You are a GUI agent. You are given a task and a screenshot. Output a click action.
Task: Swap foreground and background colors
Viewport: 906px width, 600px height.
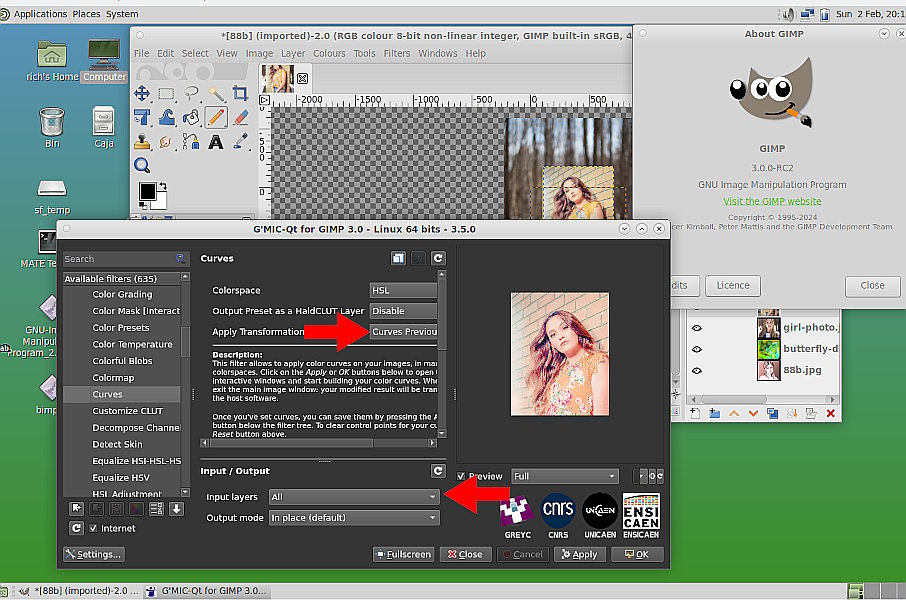(x=163, y=186)
